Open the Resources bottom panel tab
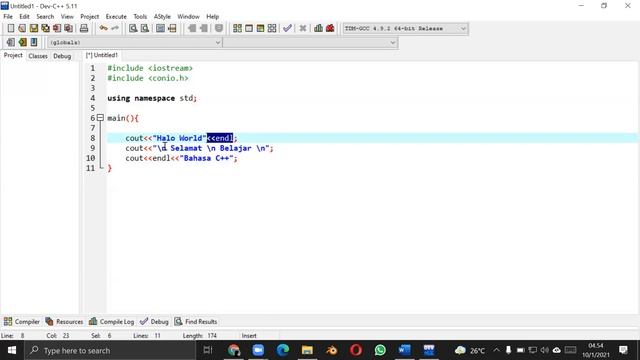Image resolution: width=640 pixels, height=360 pixels. click(64, 322)
